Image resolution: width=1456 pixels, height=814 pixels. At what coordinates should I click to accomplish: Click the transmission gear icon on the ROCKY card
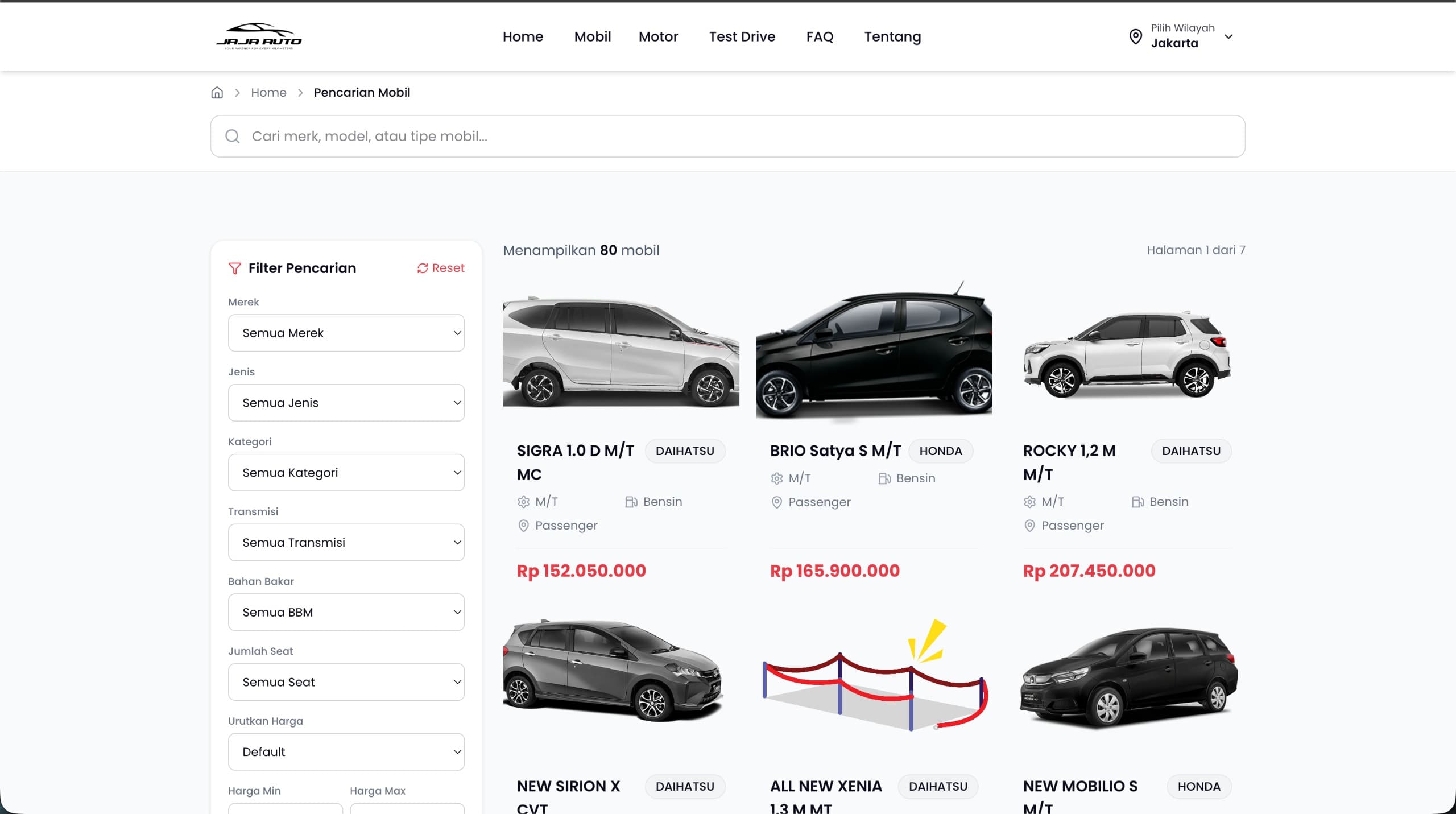coord(1029,502)
